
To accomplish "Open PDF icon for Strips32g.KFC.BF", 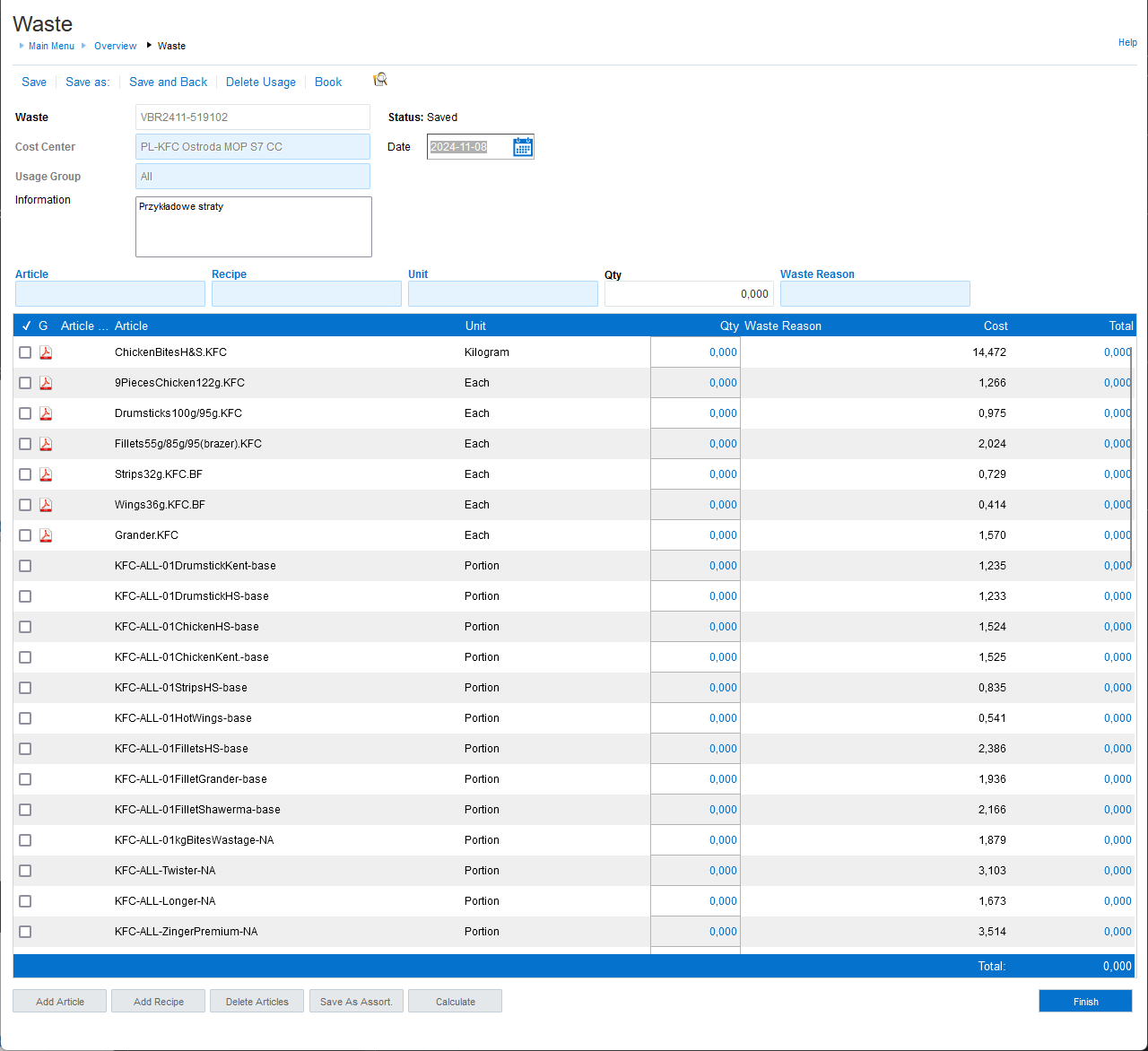I will [x=46, y=474].
